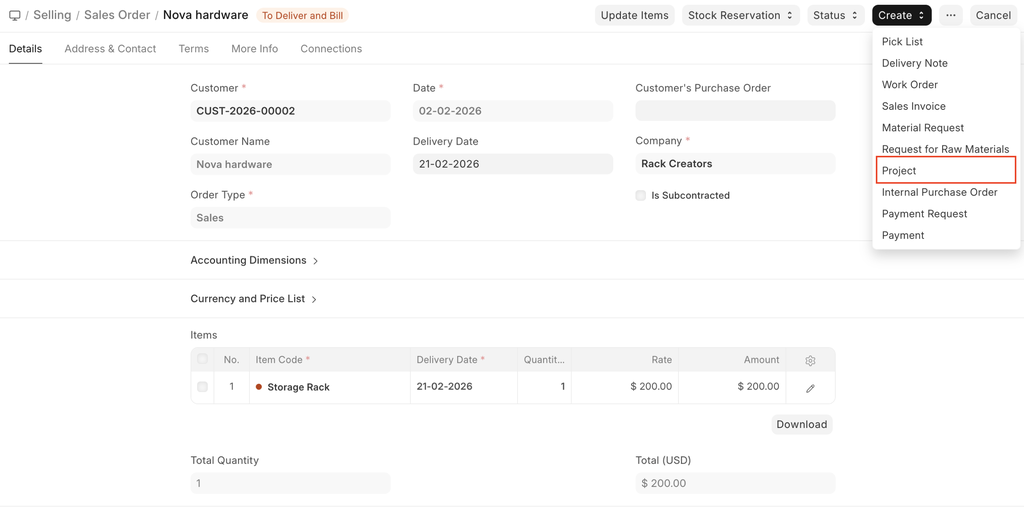Viewport: 1024px width, 507px height.
Task: Open the Status dropdown
Action: tap(835, 16)
